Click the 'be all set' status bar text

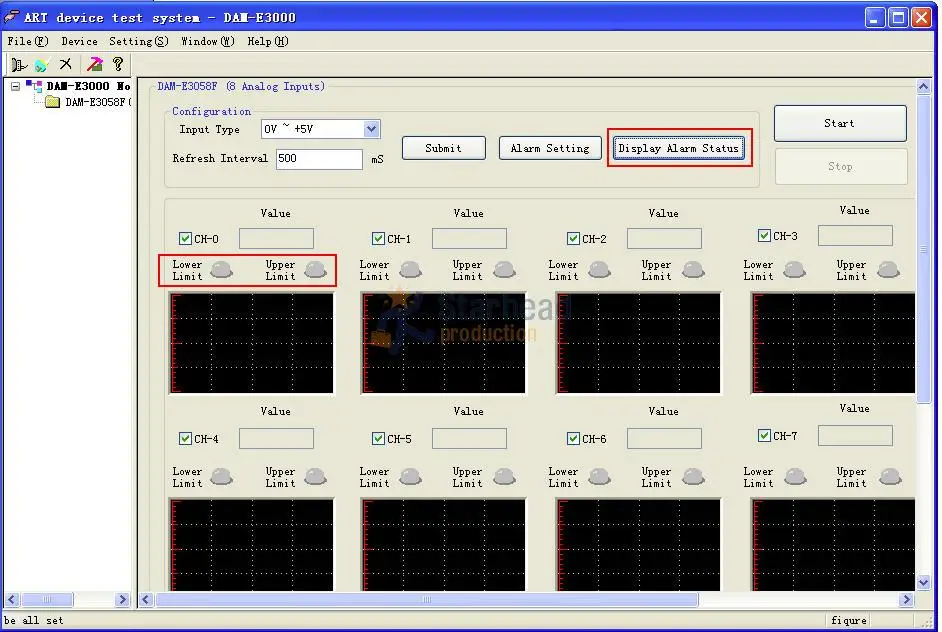(x=33, y=620)
